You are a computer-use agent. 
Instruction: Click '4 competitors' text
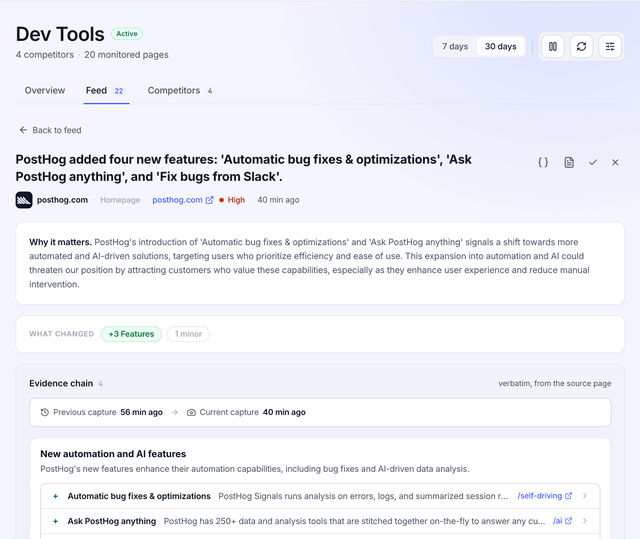[x=45, y=55]
